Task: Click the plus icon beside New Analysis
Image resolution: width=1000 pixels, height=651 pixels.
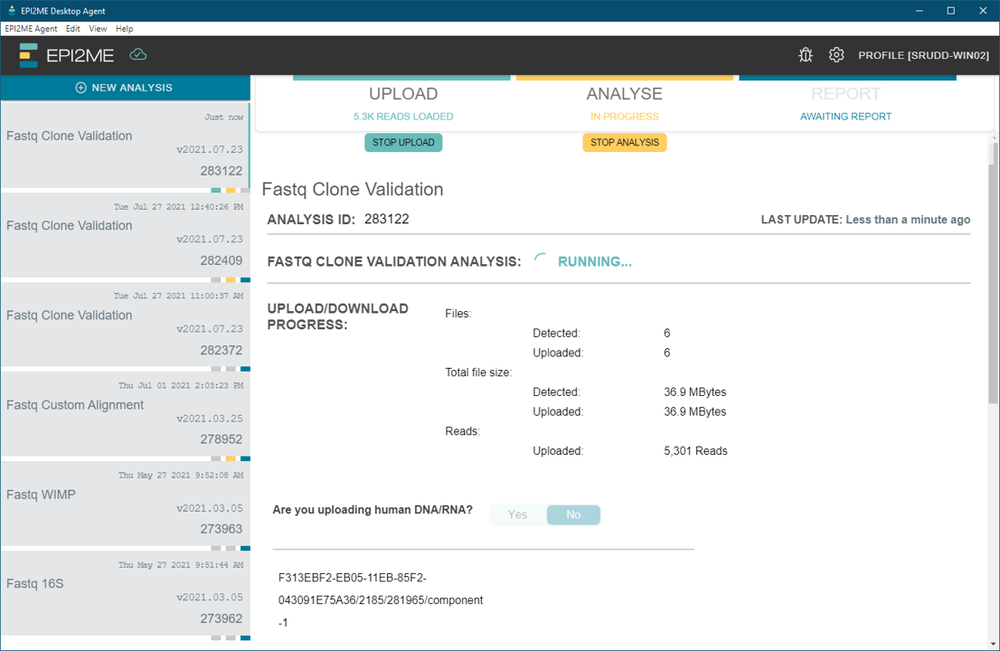Action: point(81,87)
